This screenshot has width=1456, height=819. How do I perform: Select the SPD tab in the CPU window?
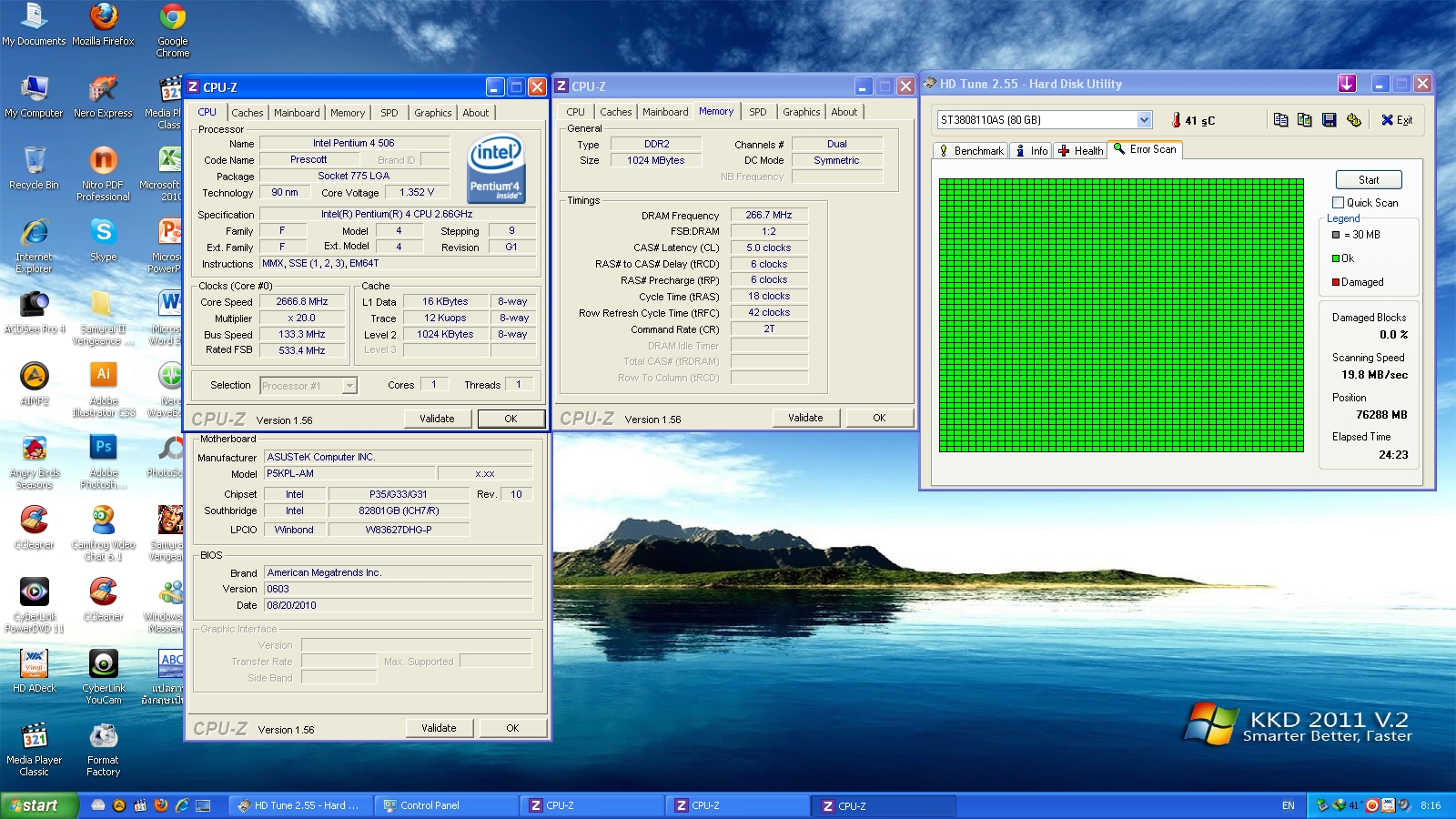(x=389, y=113)
